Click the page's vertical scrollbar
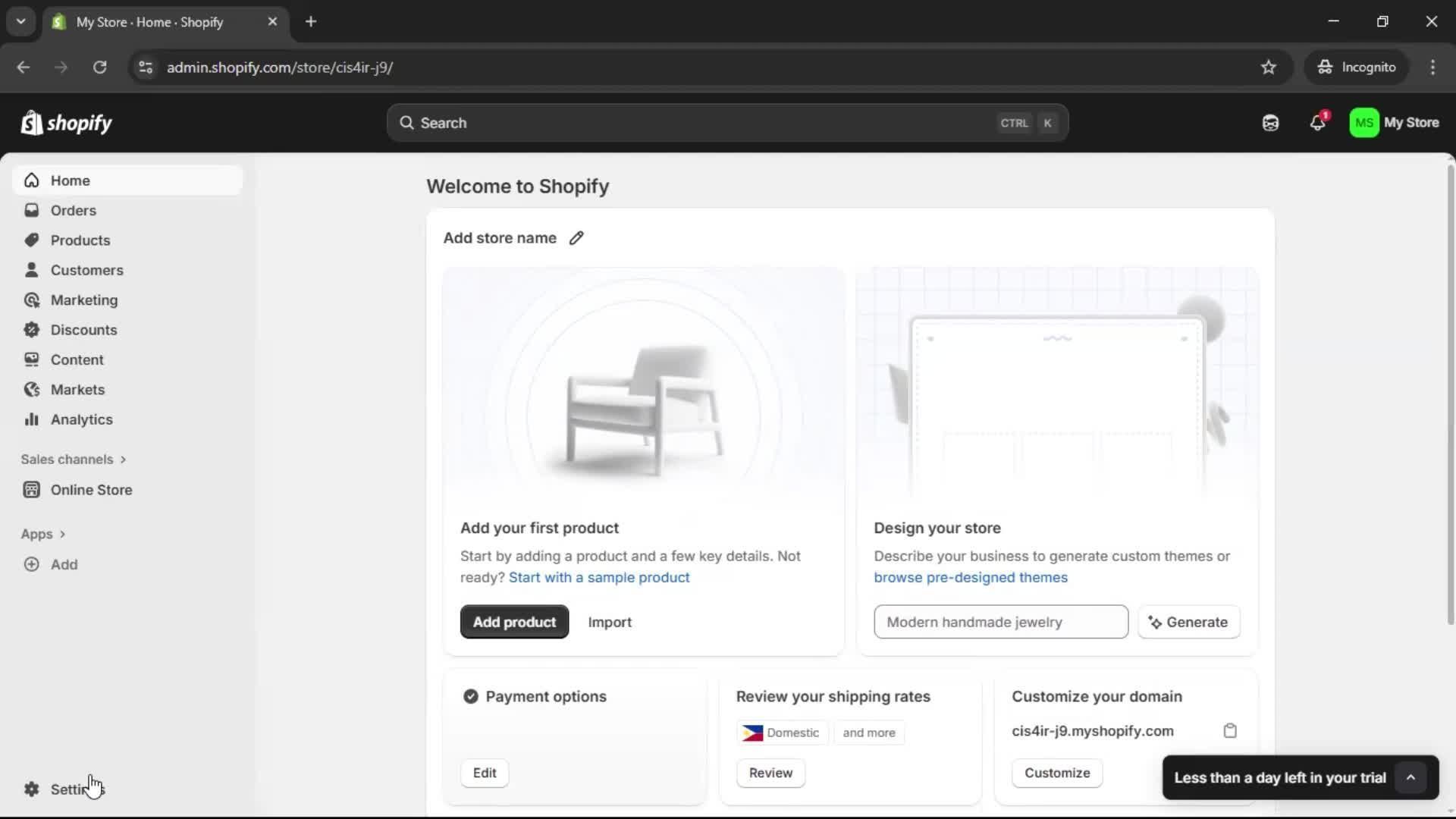This screenshot has width=1456, height=819. [x=1451, y=394]
